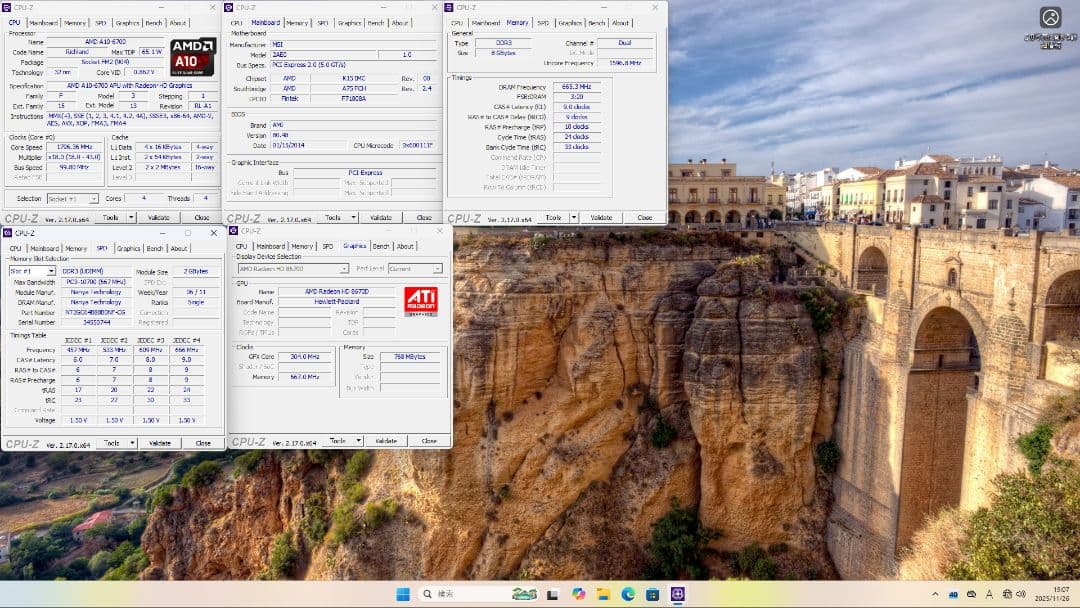Open the Slot #1 dropdown in SPD tab

tap(32, 270)
